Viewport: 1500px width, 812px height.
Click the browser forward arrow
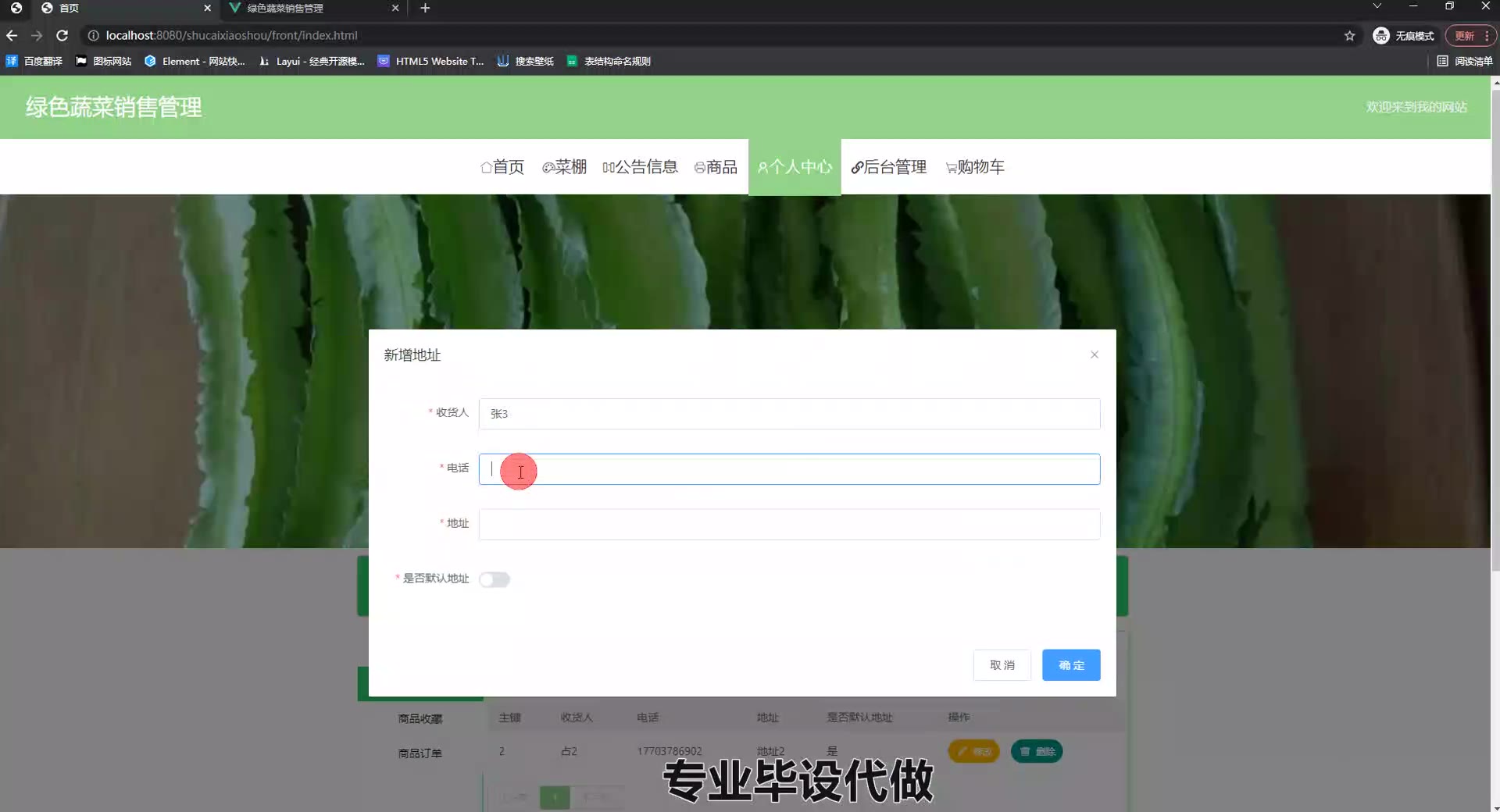point(37,35)
